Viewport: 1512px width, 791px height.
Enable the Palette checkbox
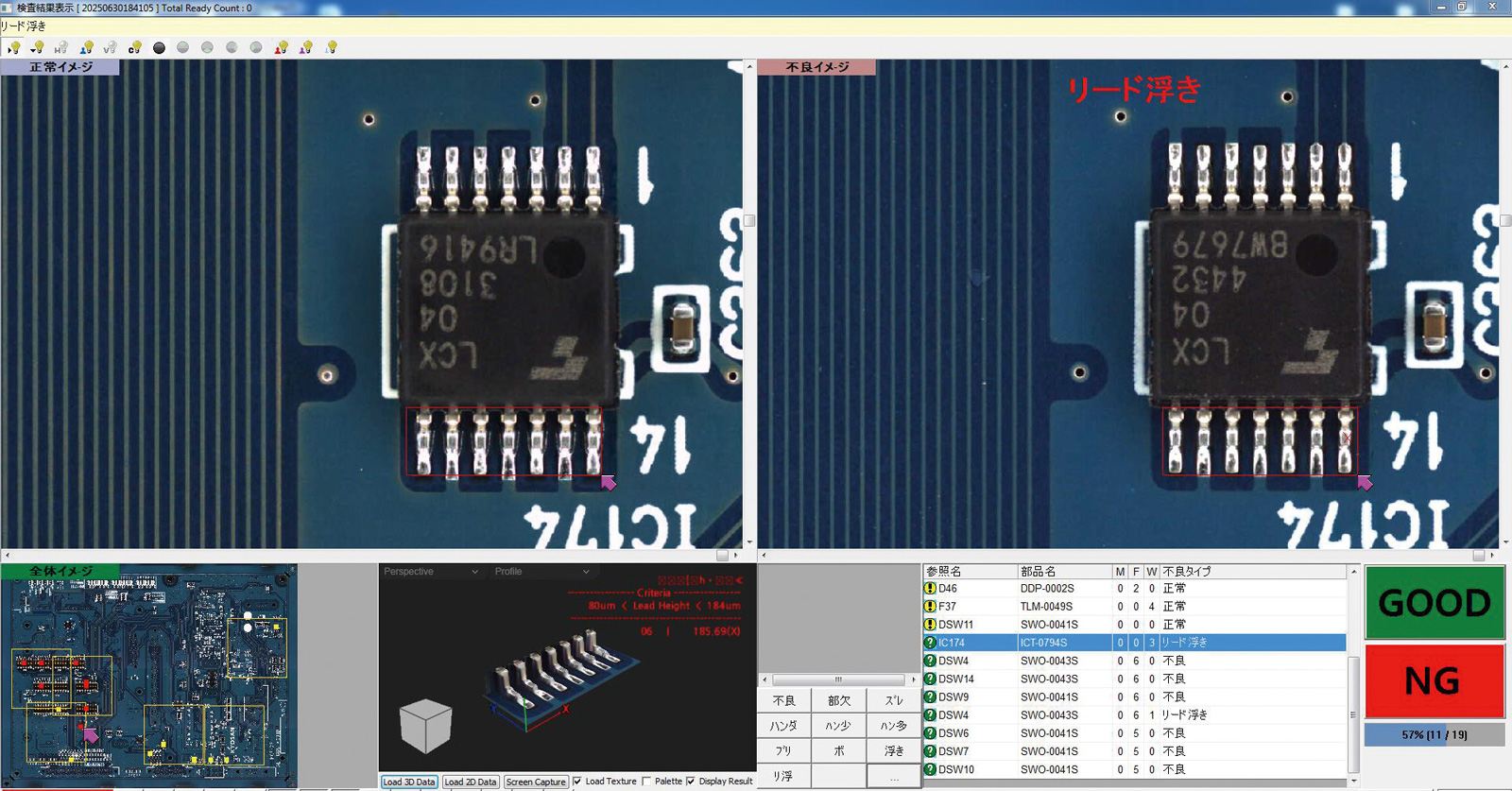(x=646, y=782)
